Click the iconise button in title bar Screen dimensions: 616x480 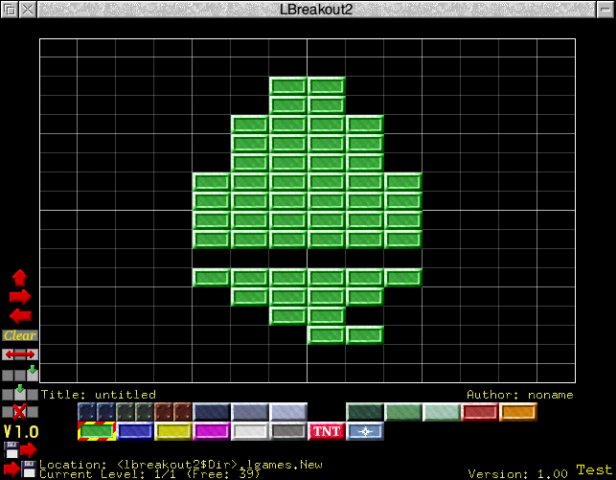(x=605, y=9)
